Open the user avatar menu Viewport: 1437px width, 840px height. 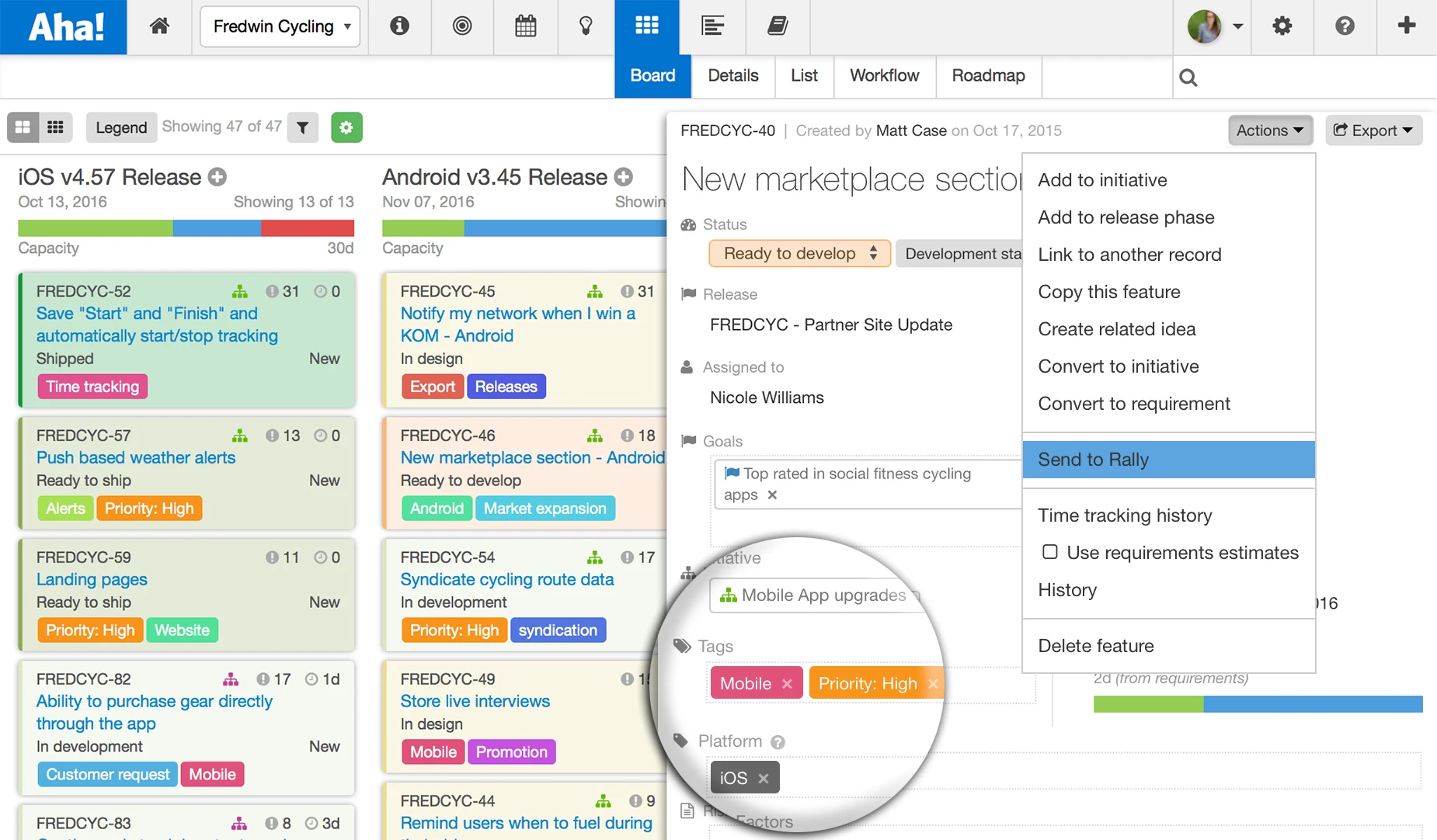click(1215, 26)
